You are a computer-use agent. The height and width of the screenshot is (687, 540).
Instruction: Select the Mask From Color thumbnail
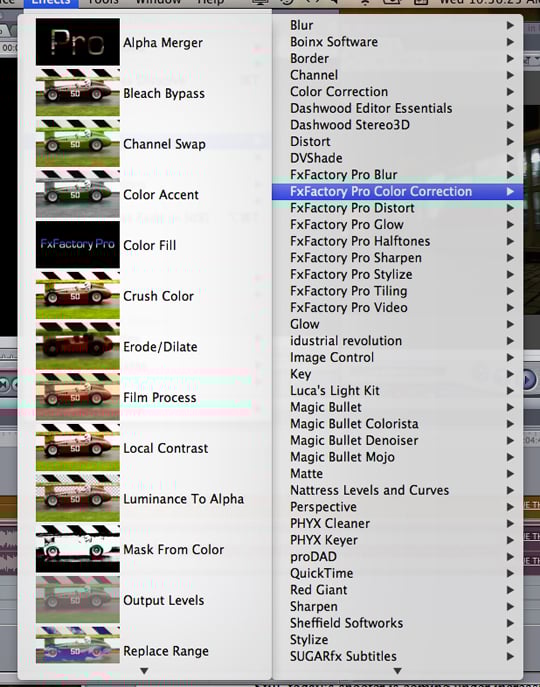78,549
